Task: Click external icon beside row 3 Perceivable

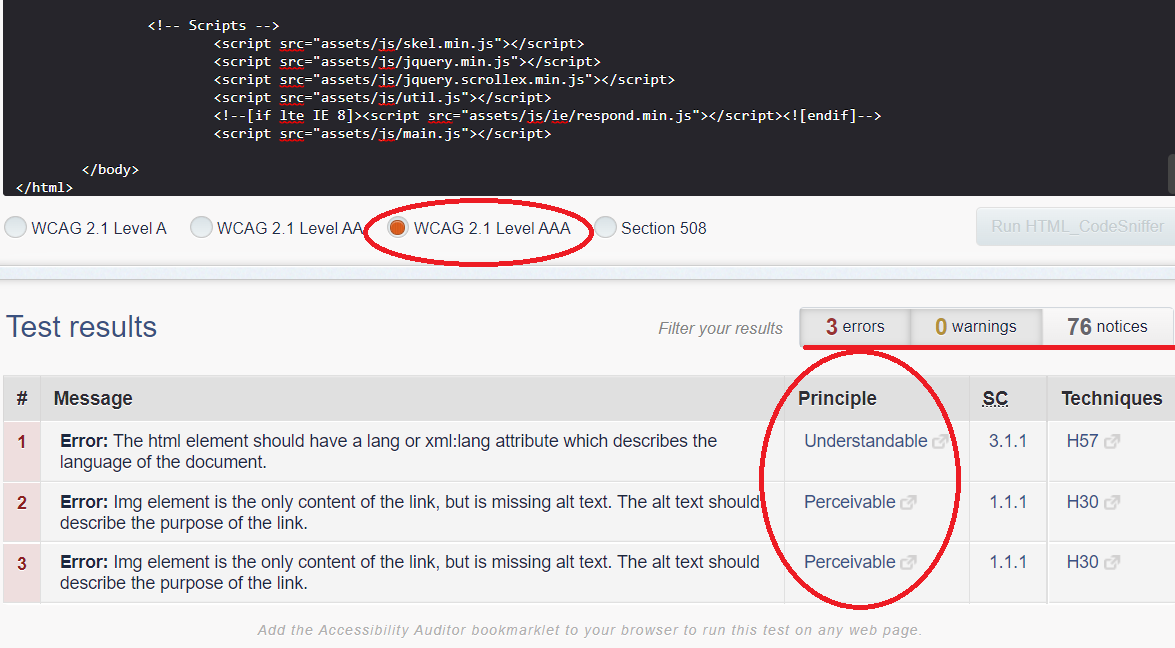Action: (x=908, y=563)
